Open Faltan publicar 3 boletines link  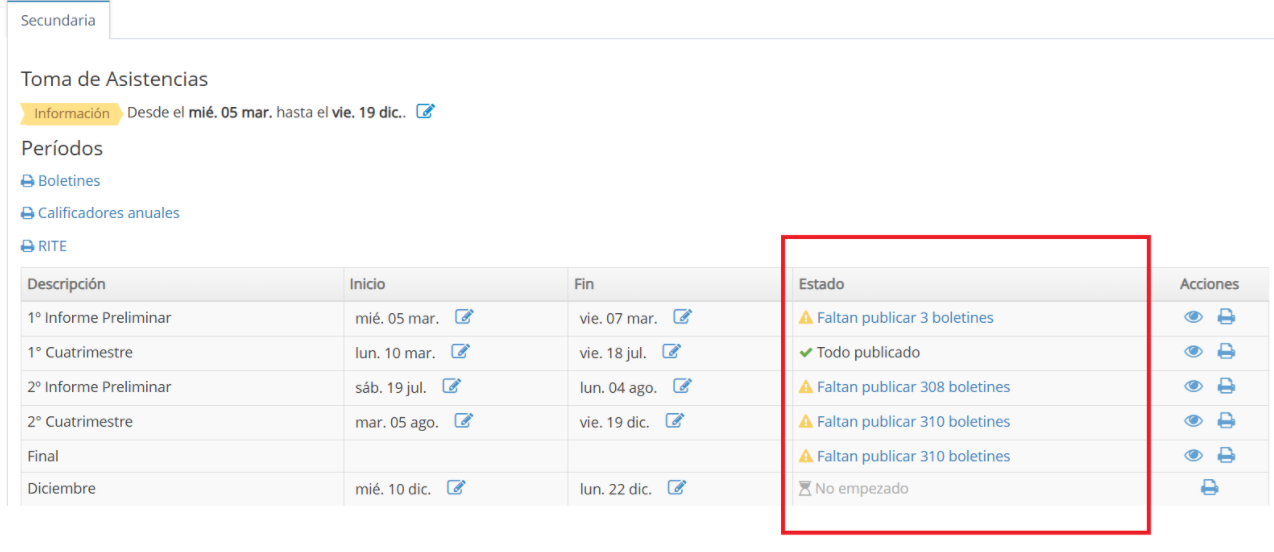pyautogui.click(x=904, y=318)
